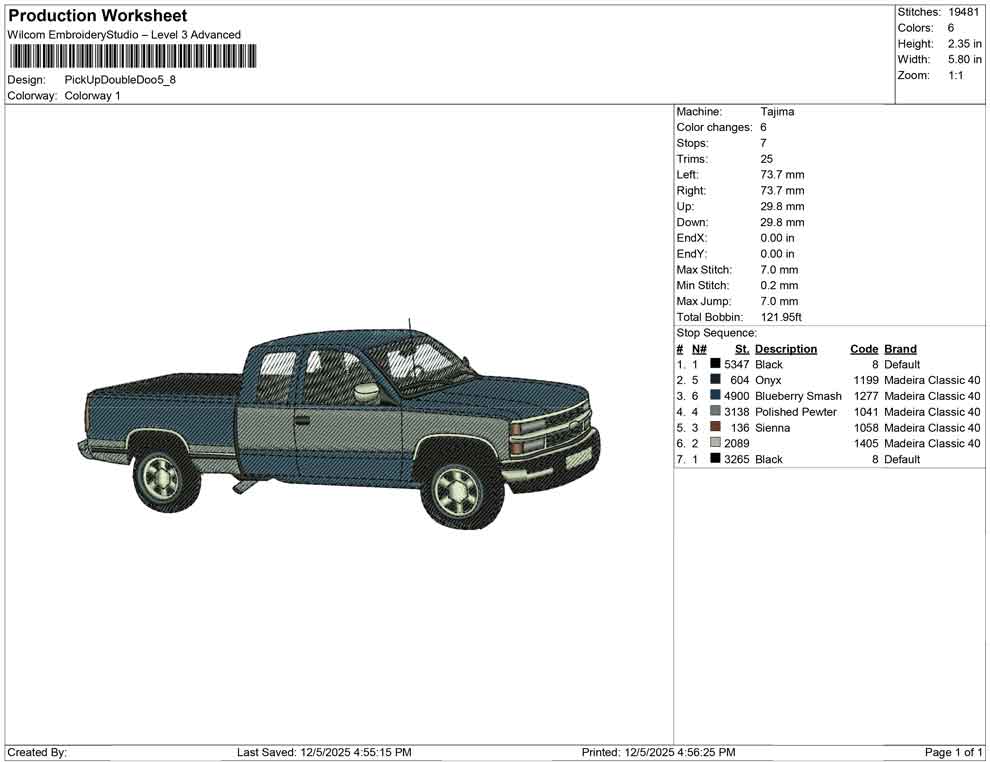Click the barcode under the Wilcom header
990x762 pixels.
tap(132, 55)
